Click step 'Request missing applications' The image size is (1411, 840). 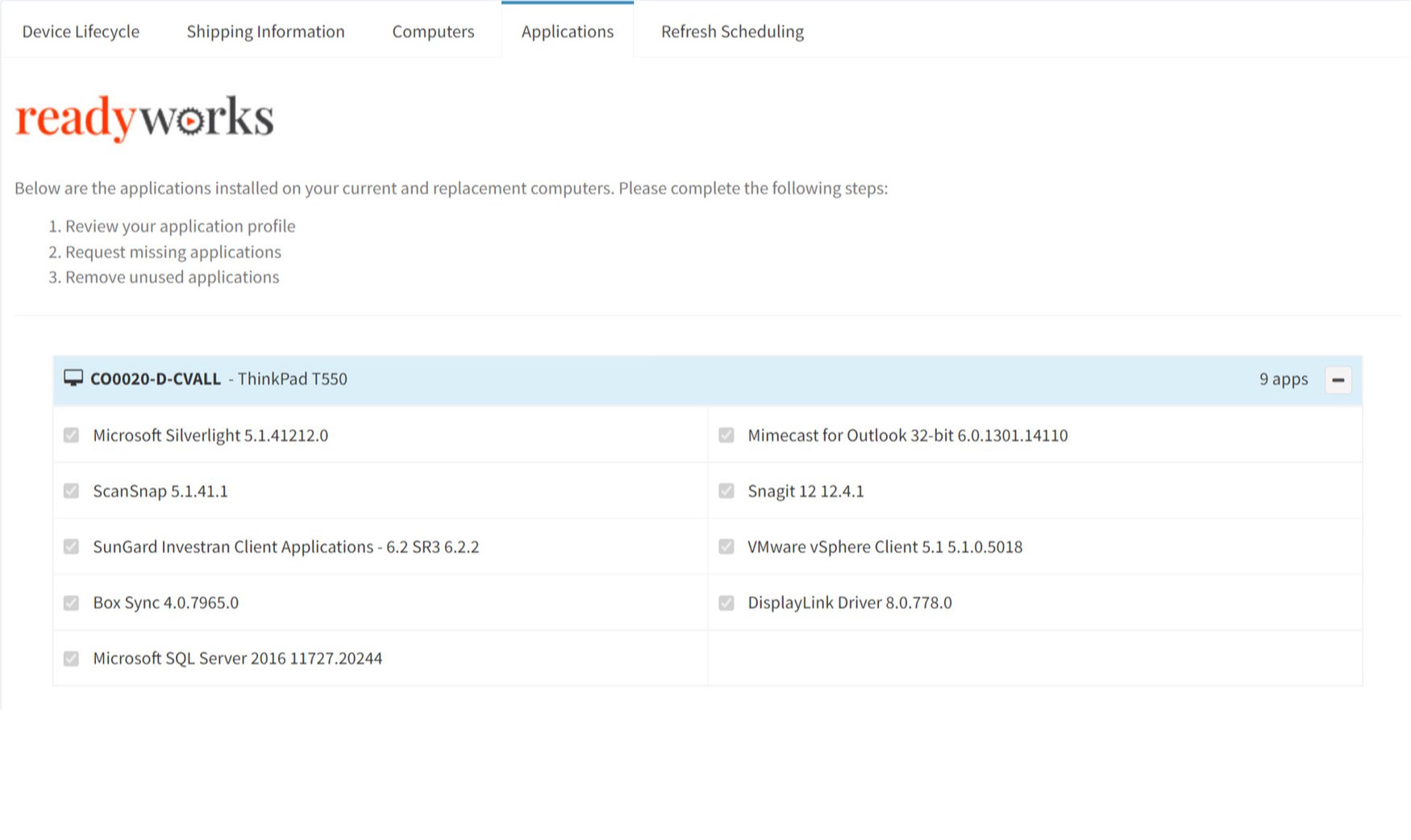pyautogui.click(x=173, y=252)
